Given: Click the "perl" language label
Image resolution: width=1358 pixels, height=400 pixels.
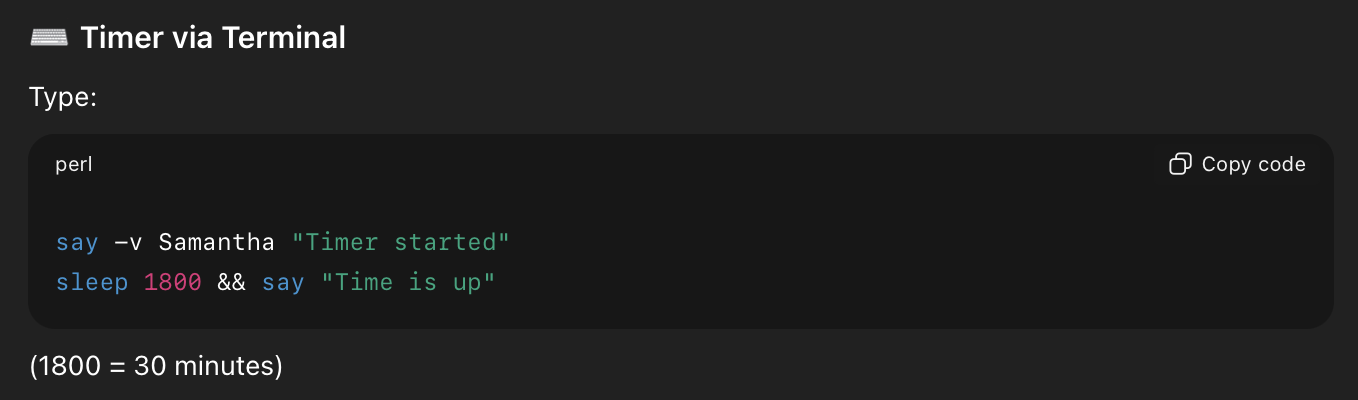Looking at the screenshot, I should click(74, 164).
